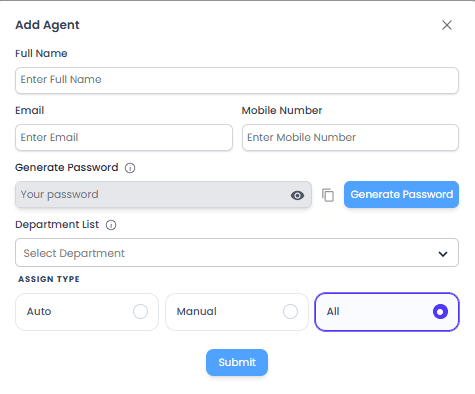Image resolution: width=475 pixels, height=394 pixels.
Task: Open the Select Department combo box
Action: 237,253
